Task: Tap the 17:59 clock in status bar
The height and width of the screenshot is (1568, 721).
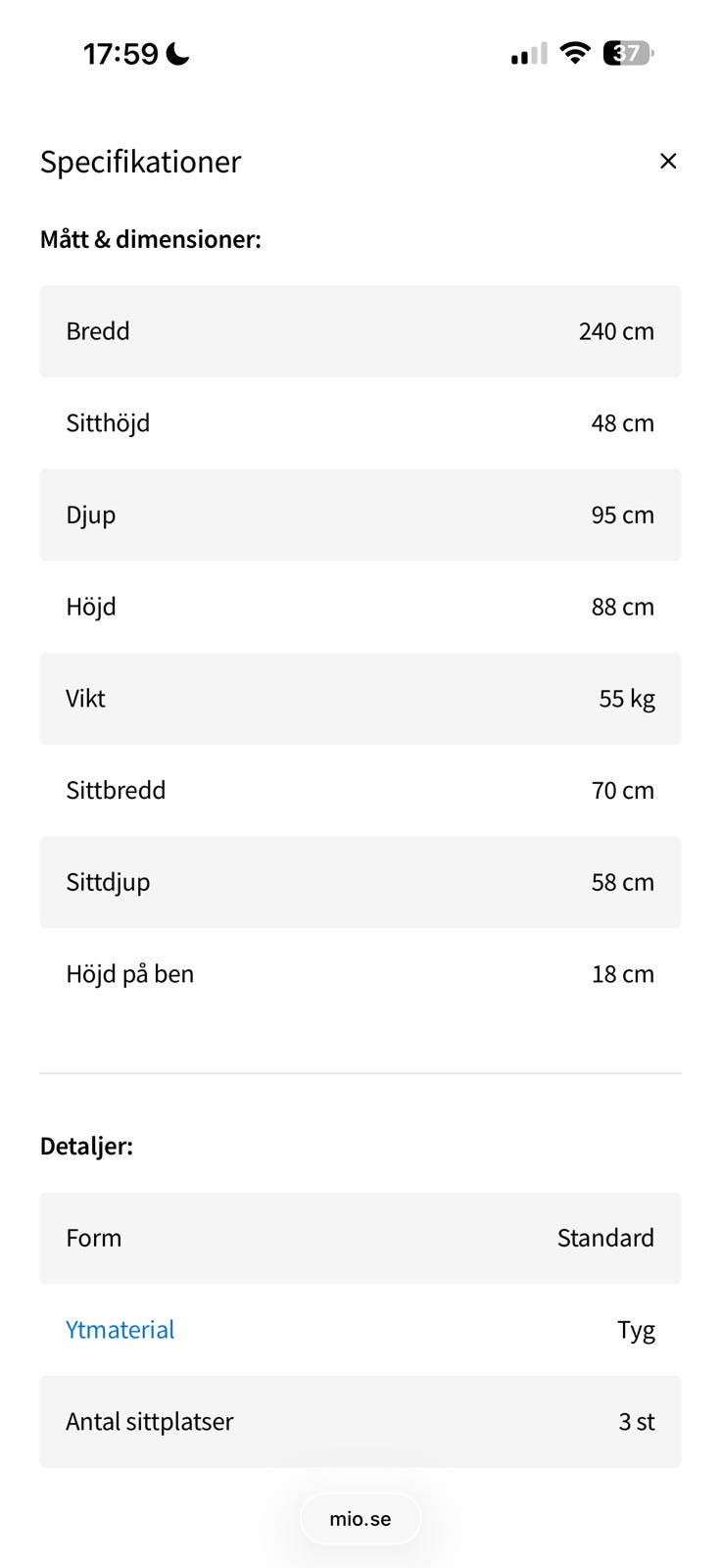Action: click(x=120, y=54)
